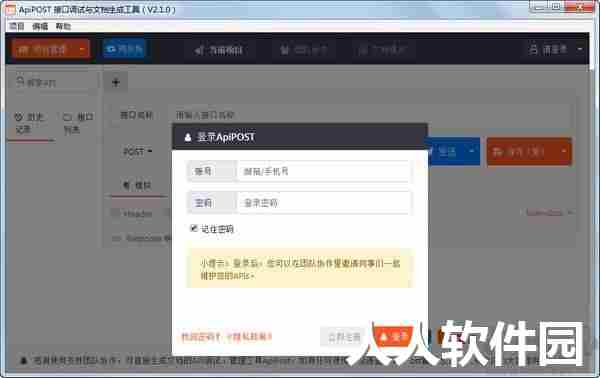Click the ApiPOST app icon in title bar
Image resolution: width=600 pixels, height=378 pixels.
click(10, 10)
